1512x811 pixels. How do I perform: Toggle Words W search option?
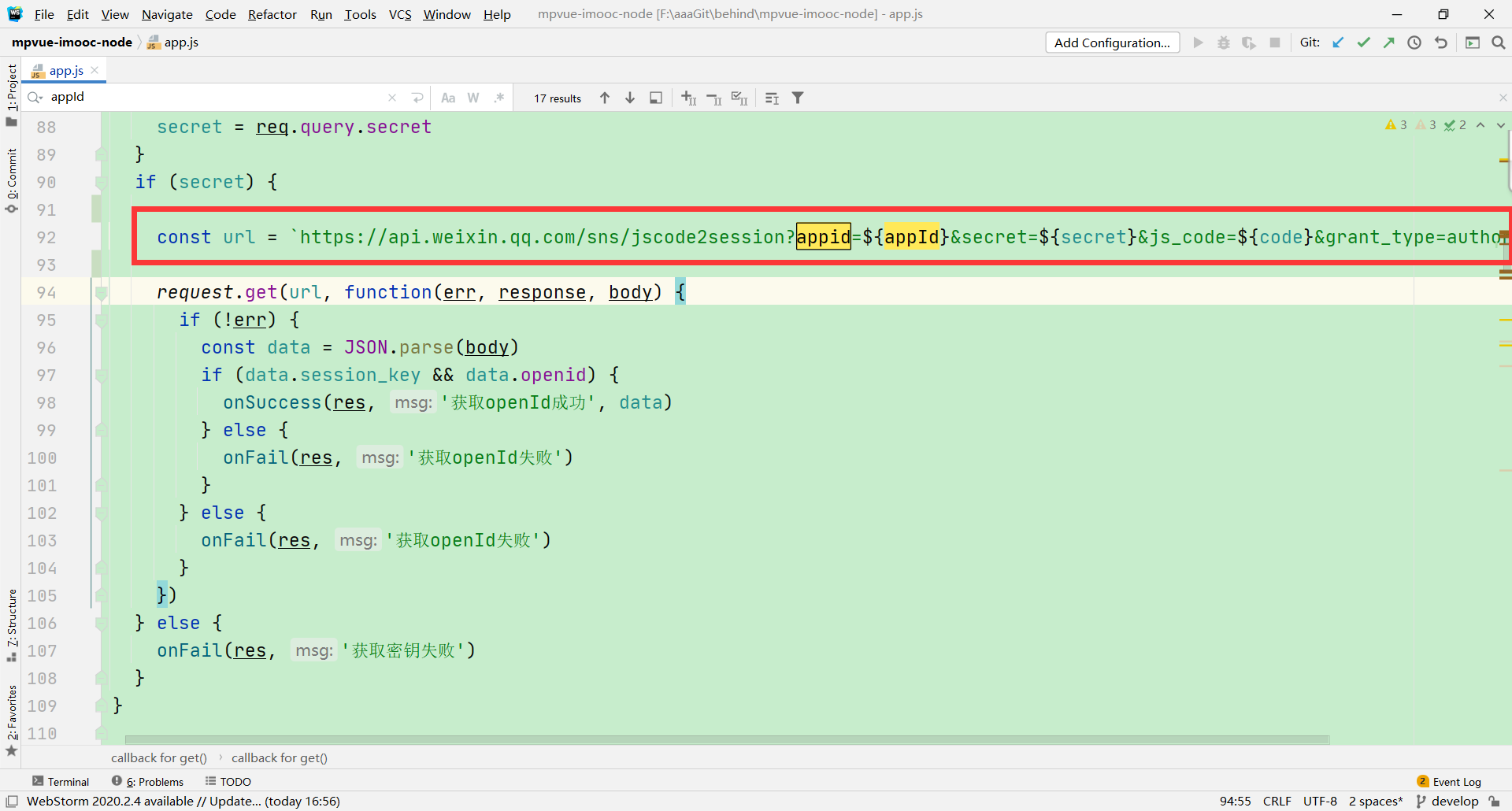(473, 98)
